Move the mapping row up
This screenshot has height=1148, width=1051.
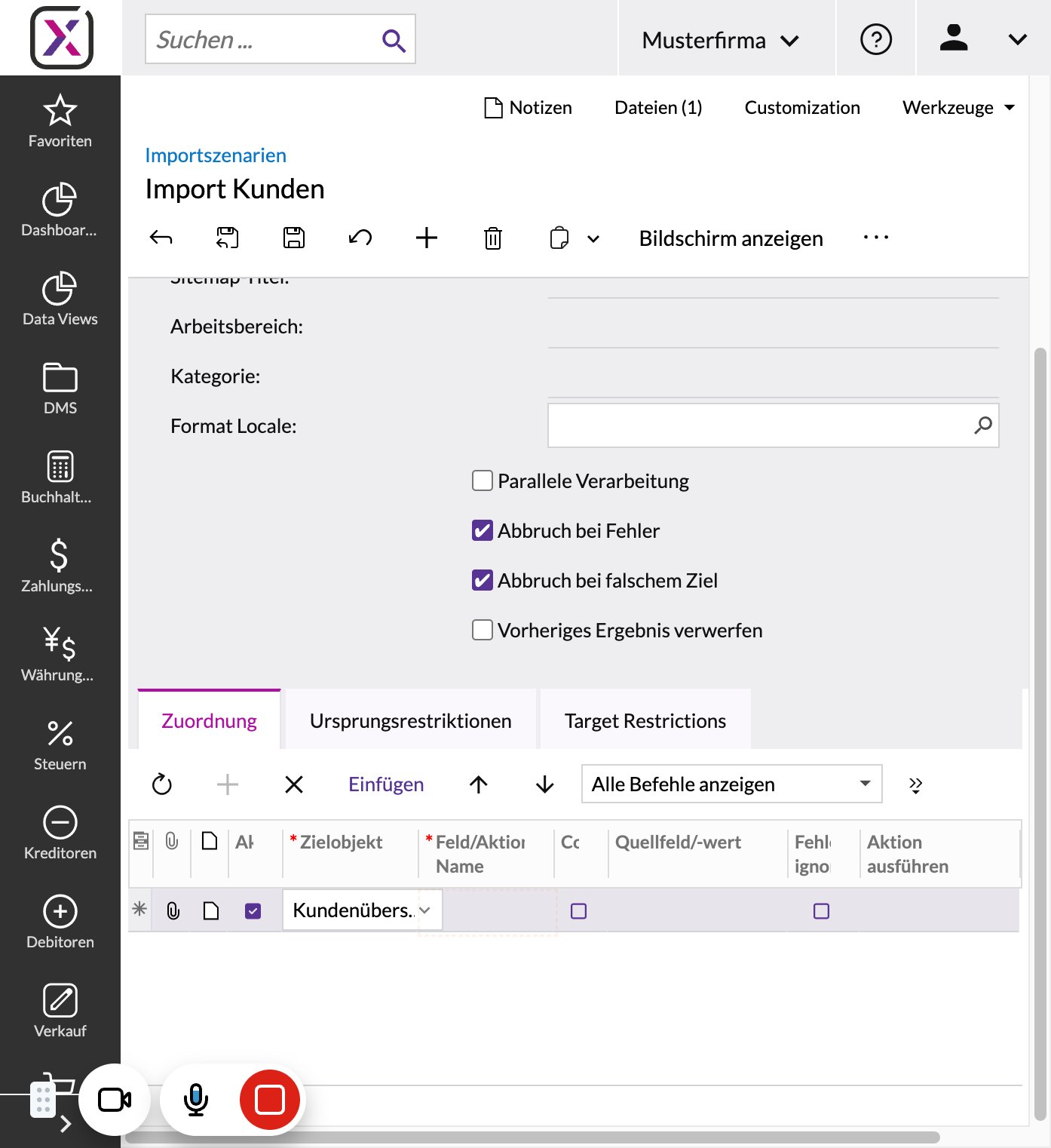(479, 784)
